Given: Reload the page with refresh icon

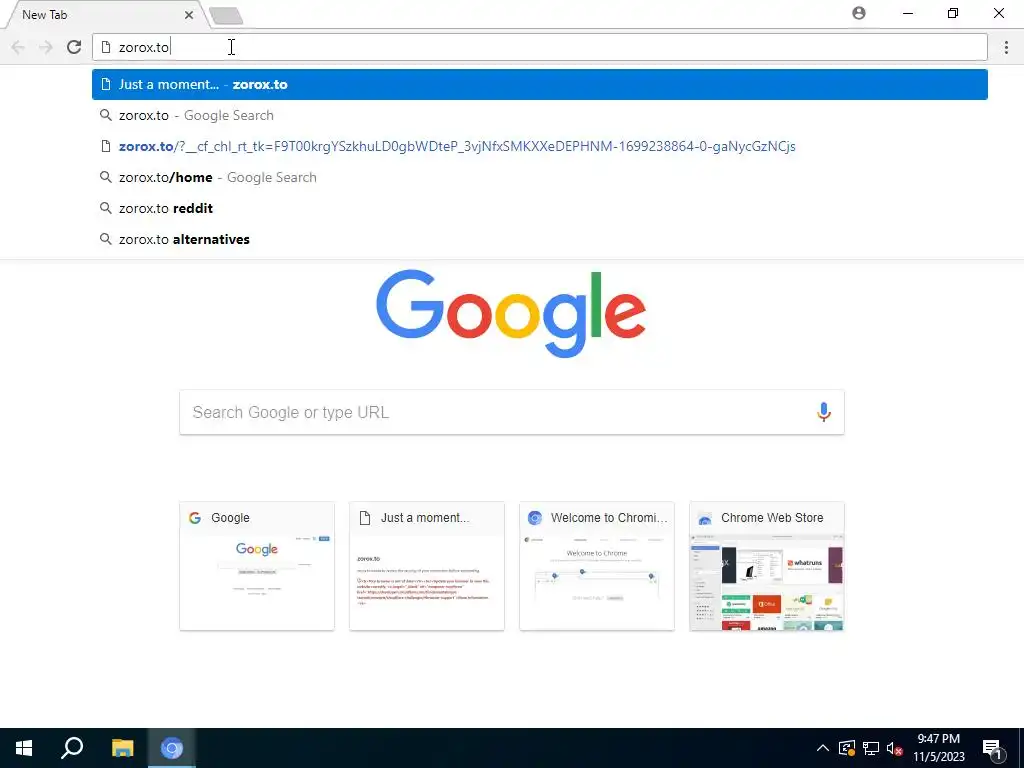Looking at the screenshot, I should 74,47.
